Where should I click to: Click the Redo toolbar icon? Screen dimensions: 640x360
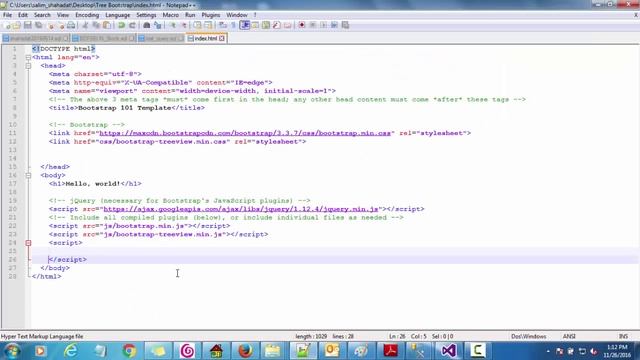(x=133, y=25)
